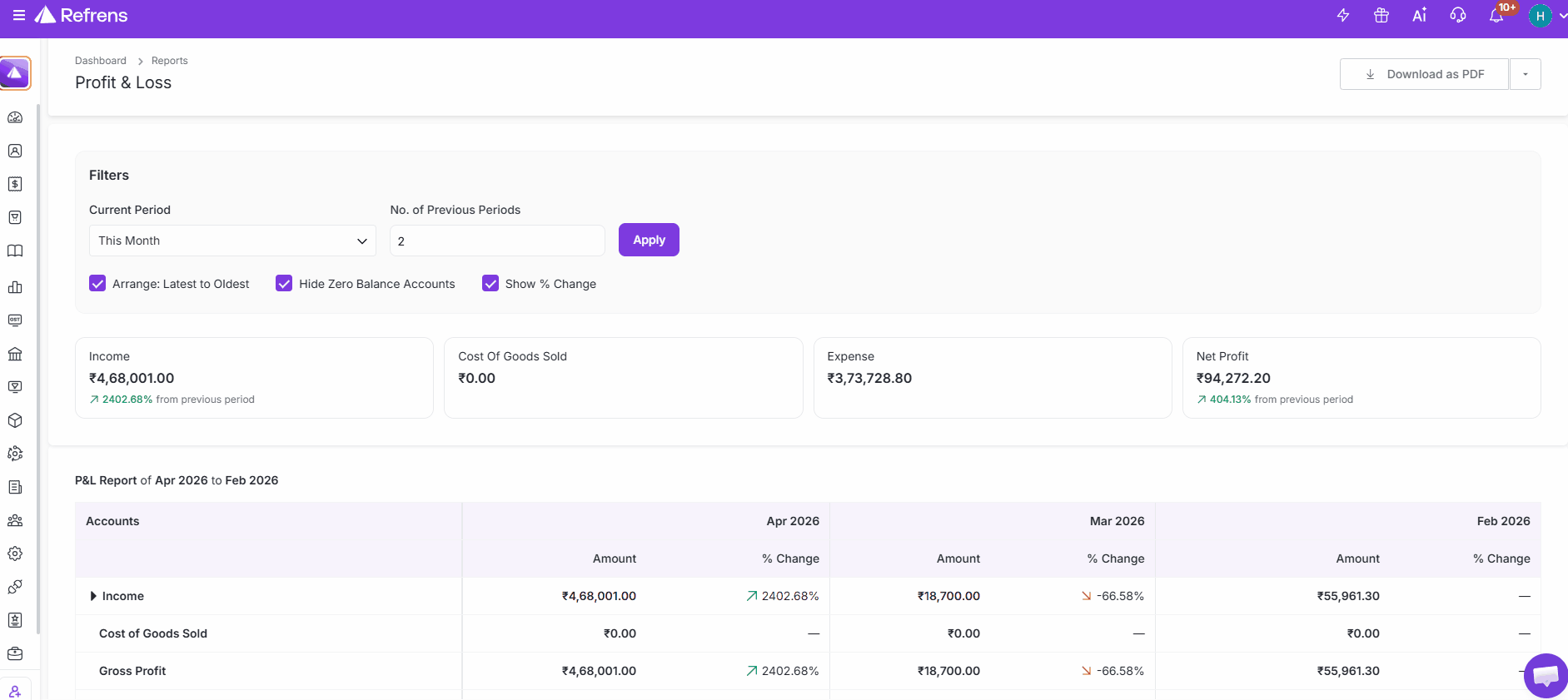Open the download options dropdown arrow
Screen dimensions: 1568x700
[x=1525, y=74]
